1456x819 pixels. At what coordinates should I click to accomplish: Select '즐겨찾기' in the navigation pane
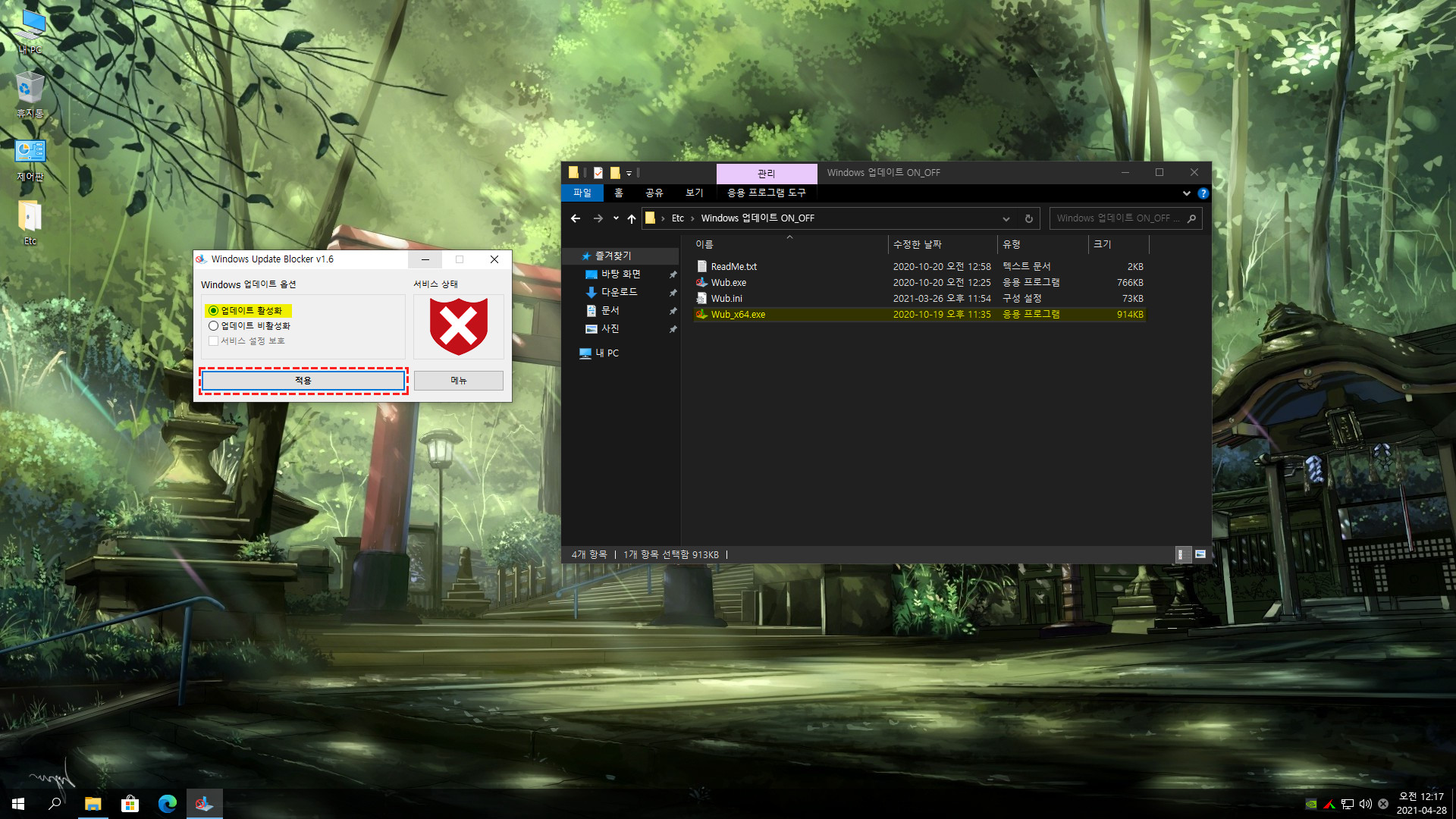pos(613,256)
